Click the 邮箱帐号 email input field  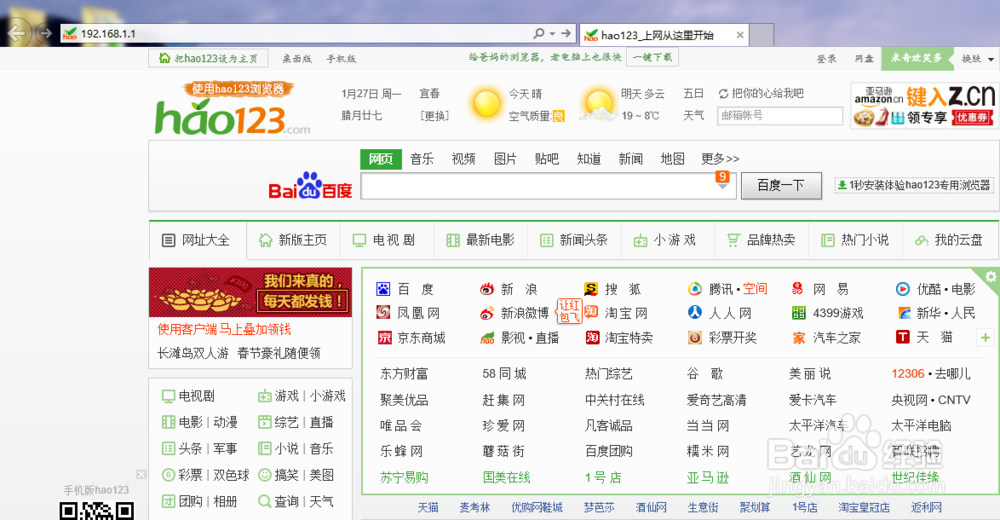click(x=780, y=115)
